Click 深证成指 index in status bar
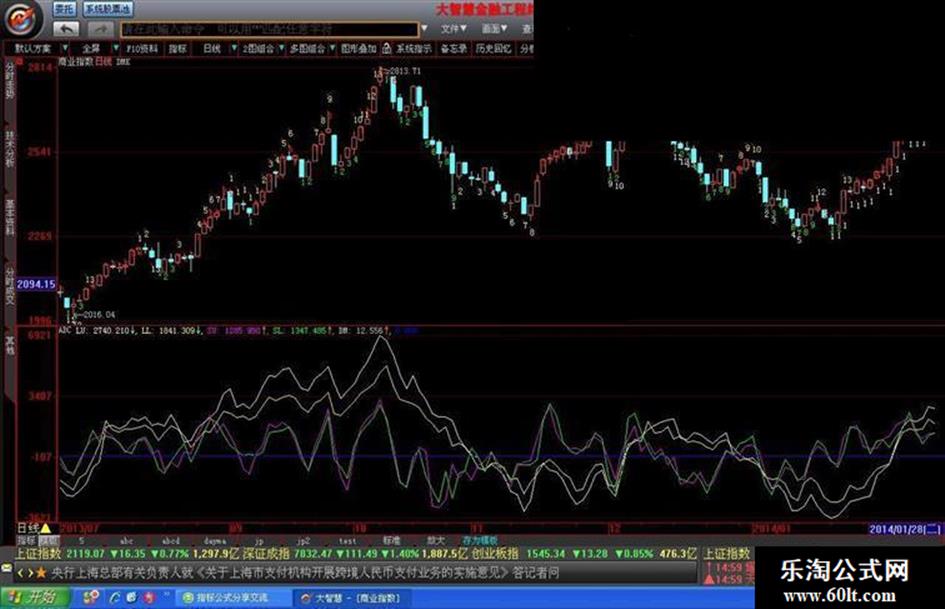 tap(266, 554)
